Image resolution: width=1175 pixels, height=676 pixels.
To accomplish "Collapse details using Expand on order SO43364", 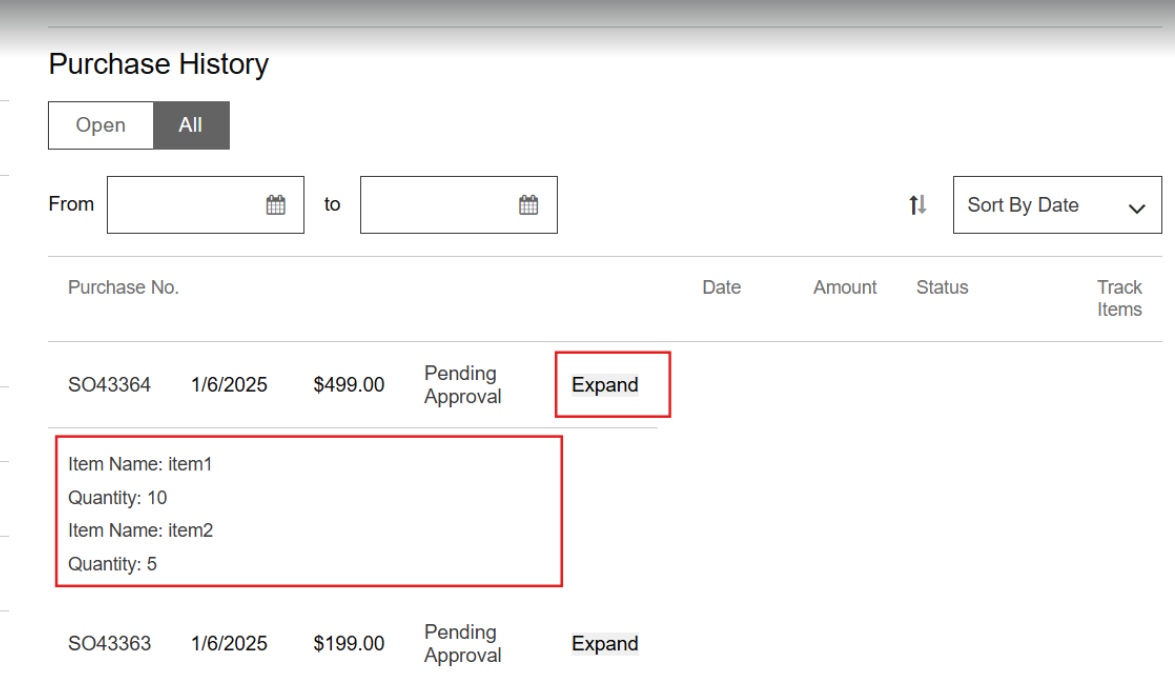I will click(605, 385).
